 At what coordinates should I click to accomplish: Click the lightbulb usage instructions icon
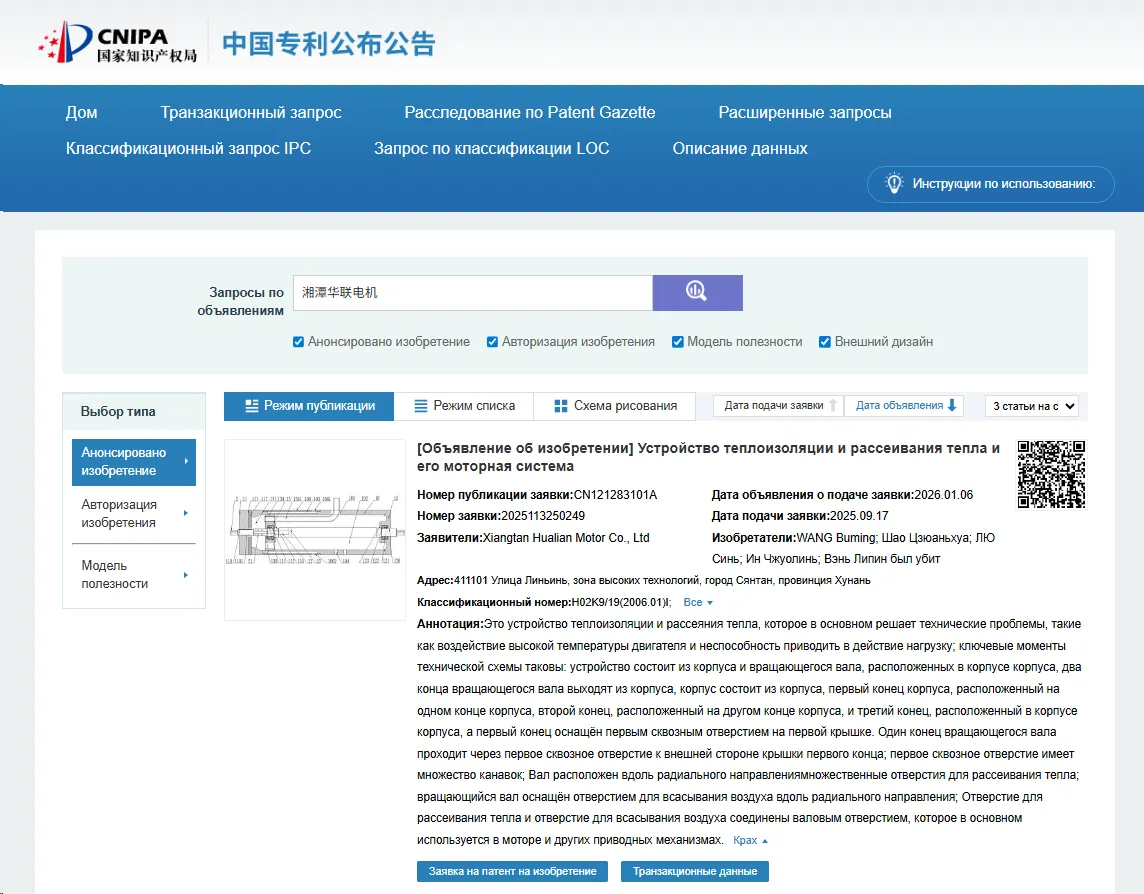(894, 184)
